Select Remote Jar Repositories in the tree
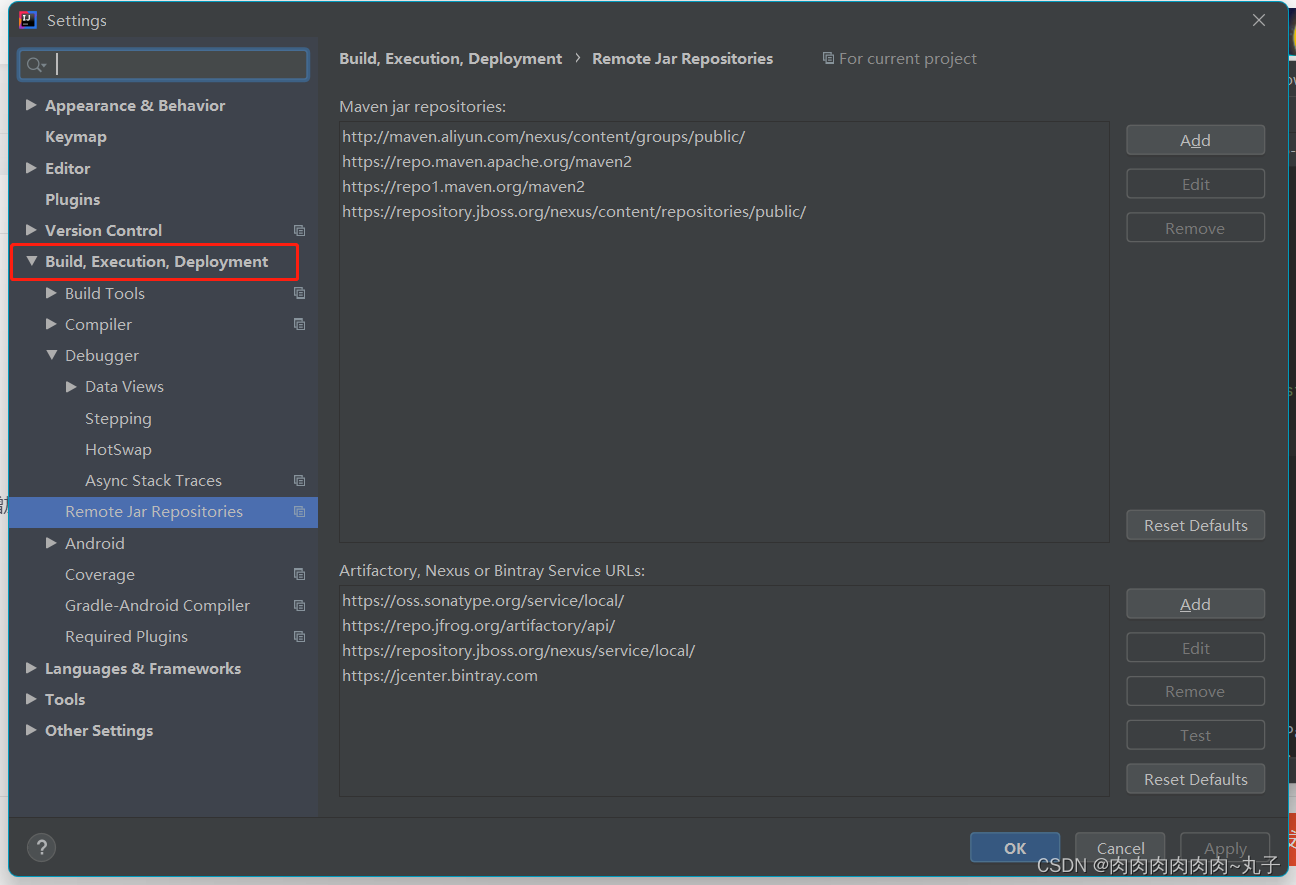The height and width of the screenshot is (885, 1296). pos(154,512)
